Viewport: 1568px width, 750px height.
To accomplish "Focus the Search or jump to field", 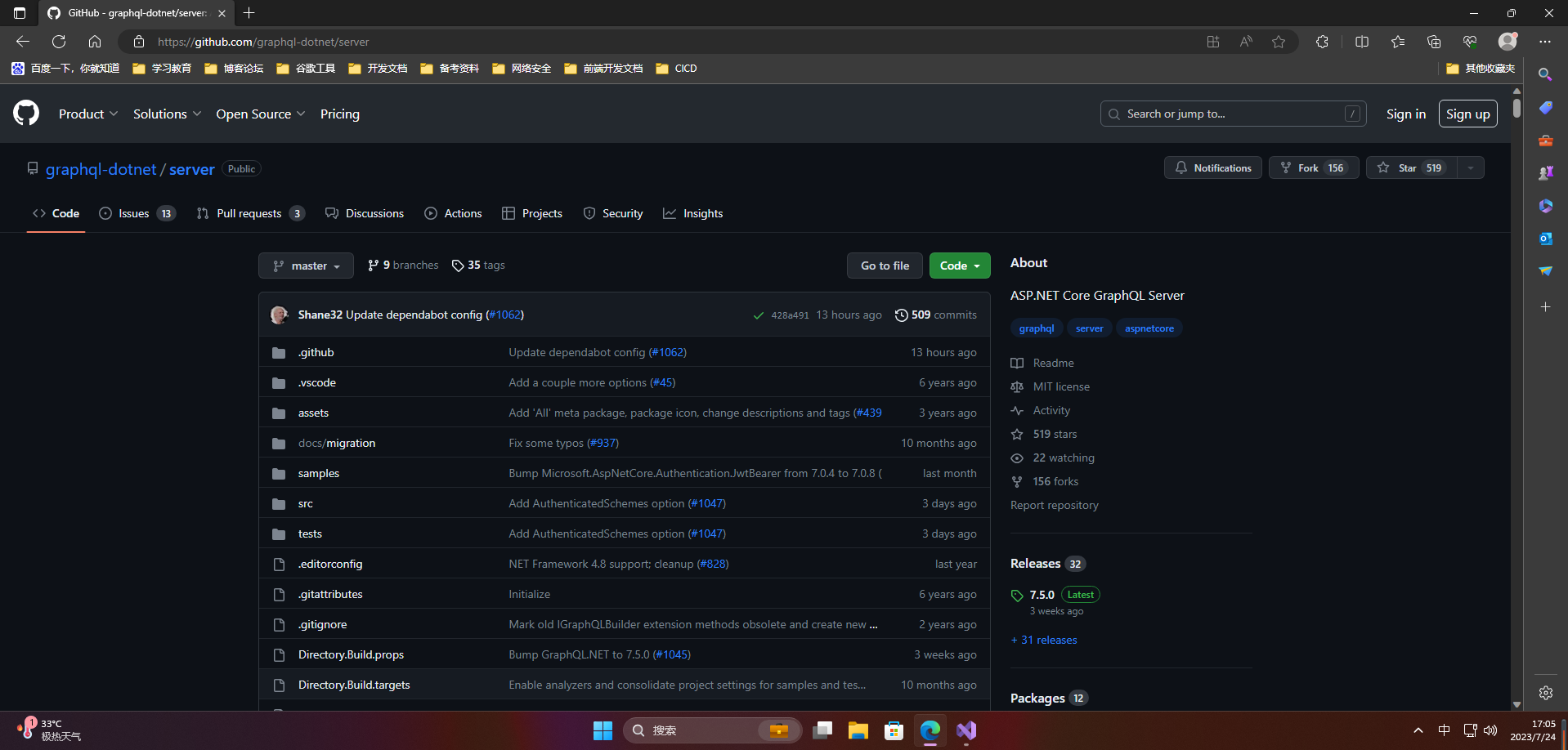I will click(1234, 114).
